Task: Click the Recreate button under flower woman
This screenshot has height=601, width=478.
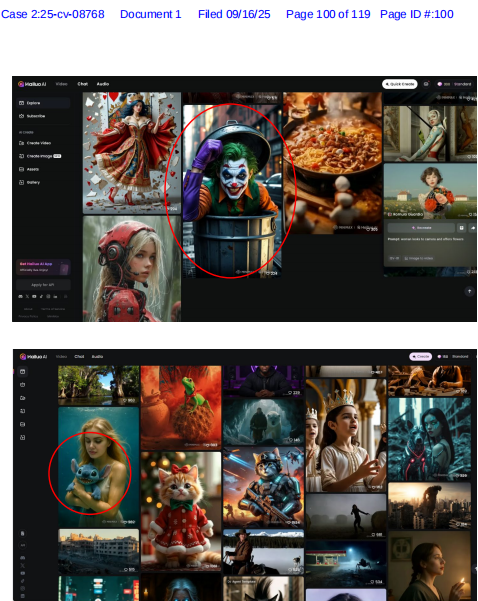Action: (x=421, y=228)
